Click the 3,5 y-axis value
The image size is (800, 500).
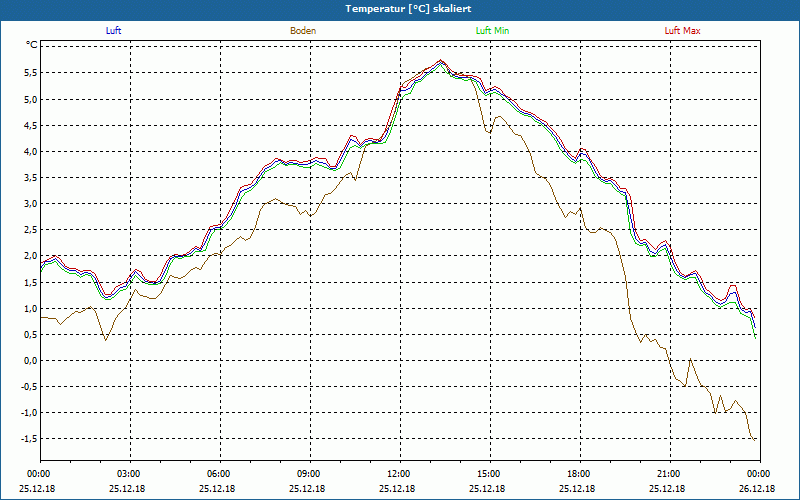pyautogui.click(x=31, y=178)
